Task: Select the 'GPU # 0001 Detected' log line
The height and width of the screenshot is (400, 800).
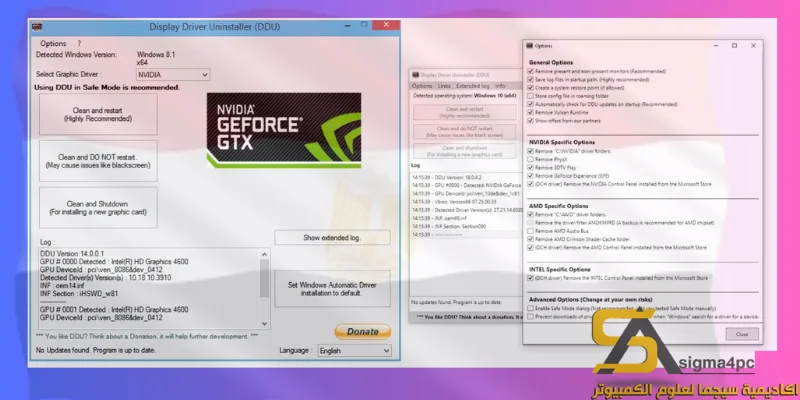Action: pos(114,310)
